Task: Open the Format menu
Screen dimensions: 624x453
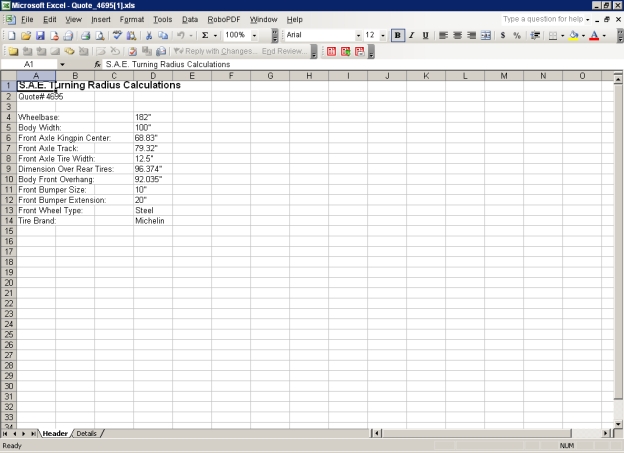Action: 132,20
